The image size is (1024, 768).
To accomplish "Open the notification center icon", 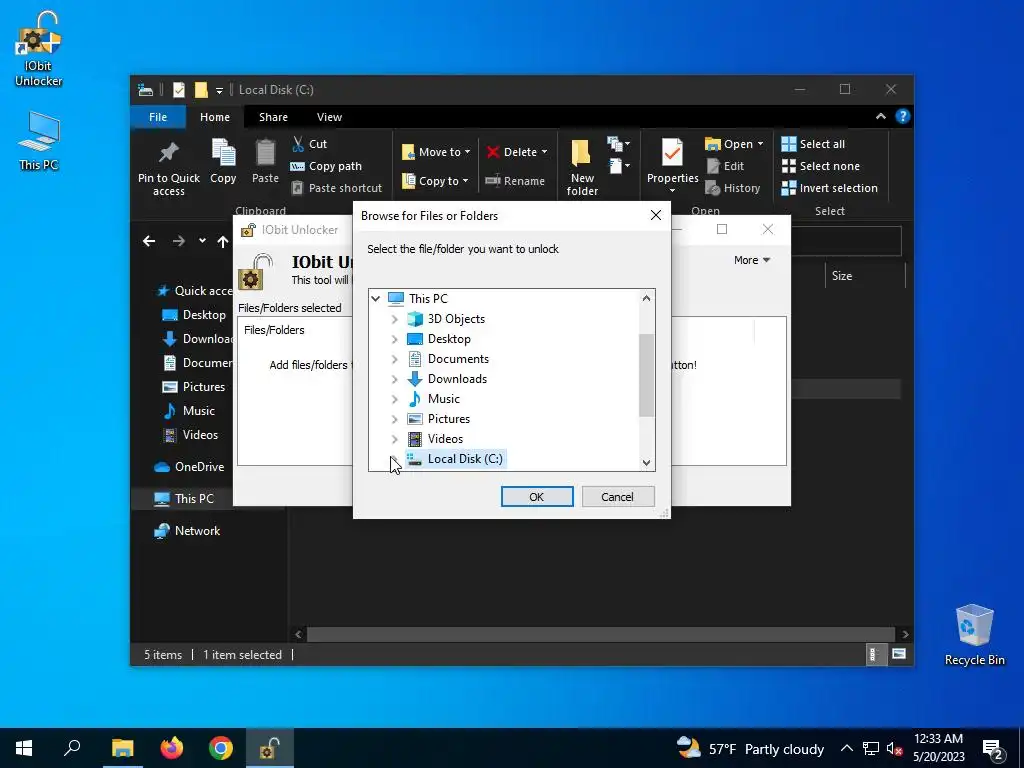I will click(x=993, y=749).
